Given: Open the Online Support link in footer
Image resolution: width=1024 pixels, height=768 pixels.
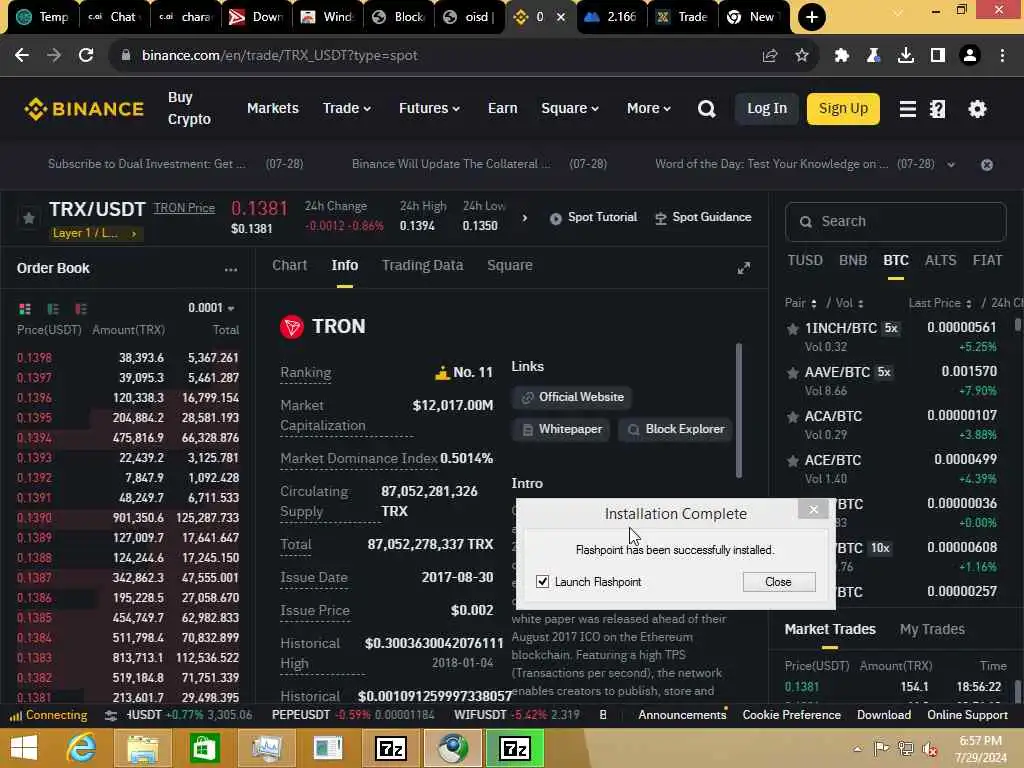Looking at the screenshot, I should click(967, 715).
